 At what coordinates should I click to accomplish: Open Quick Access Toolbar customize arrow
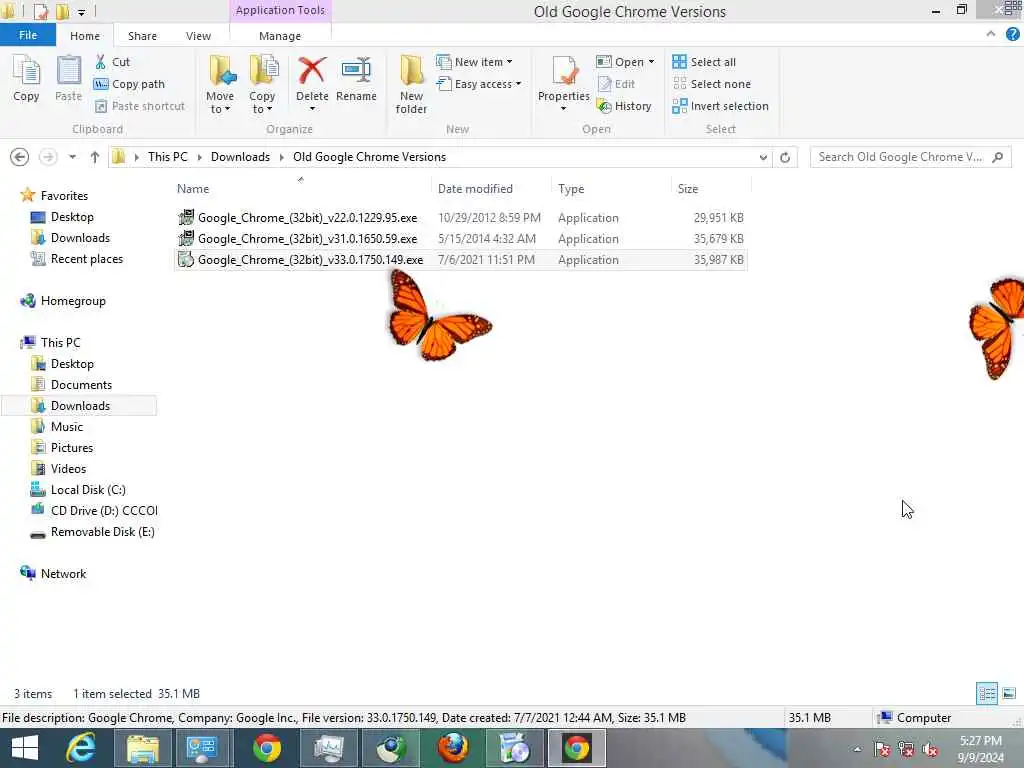tap(82, 12)
